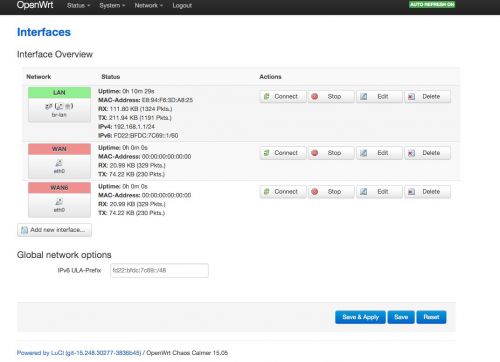Open the Powered by LuCI link
The image size is (500, 362).
point(79,353)
